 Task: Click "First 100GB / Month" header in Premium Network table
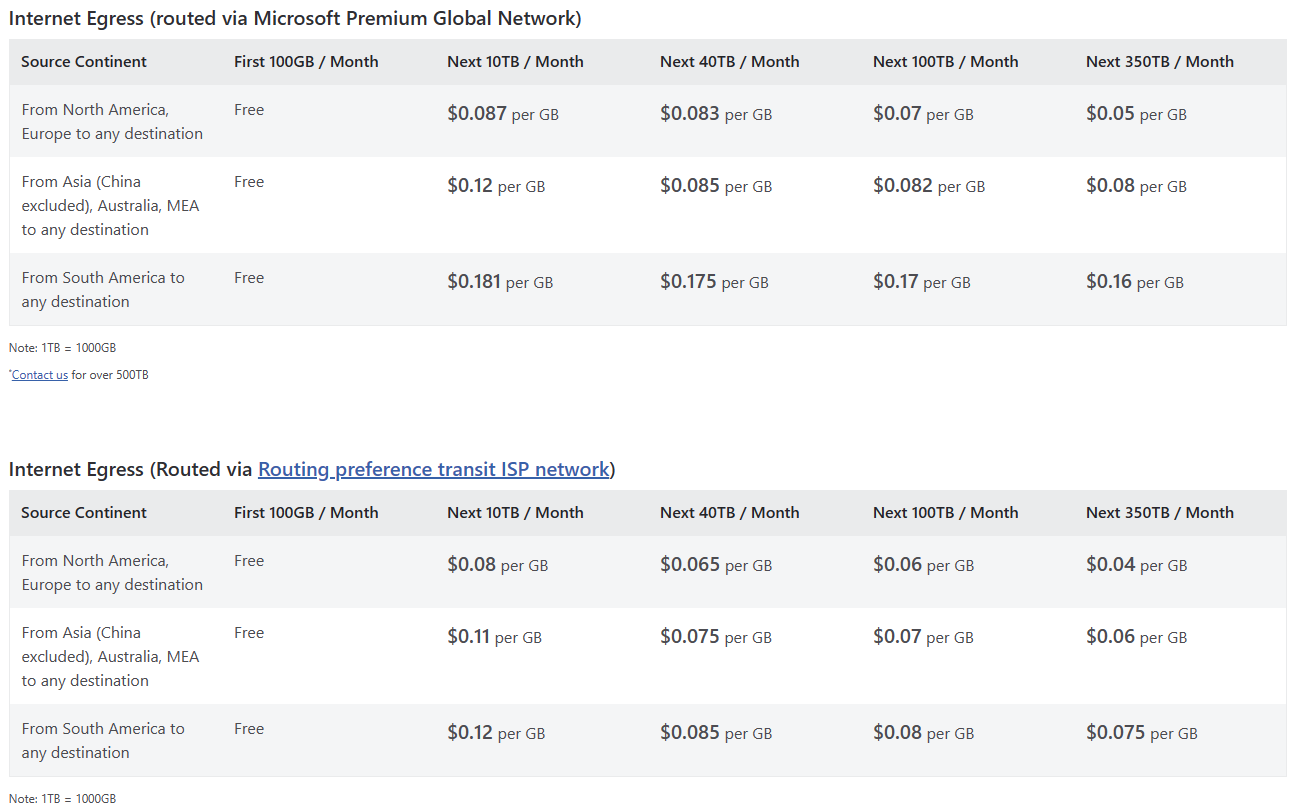(x=306, y=62)
